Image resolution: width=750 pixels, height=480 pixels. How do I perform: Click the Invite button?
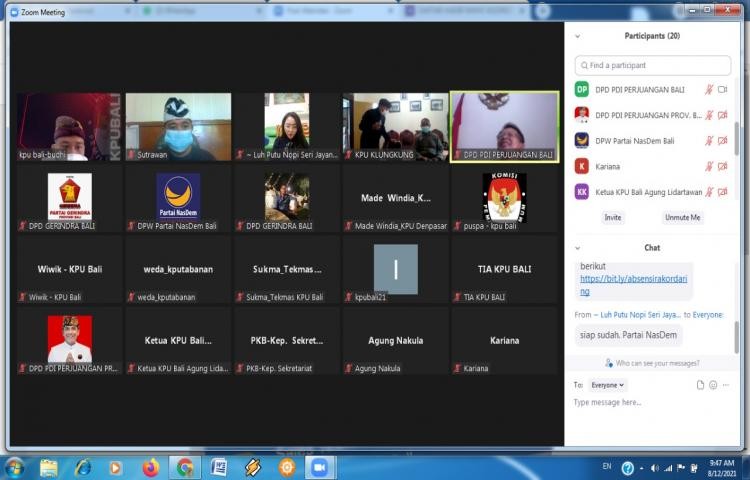(612, 217)
